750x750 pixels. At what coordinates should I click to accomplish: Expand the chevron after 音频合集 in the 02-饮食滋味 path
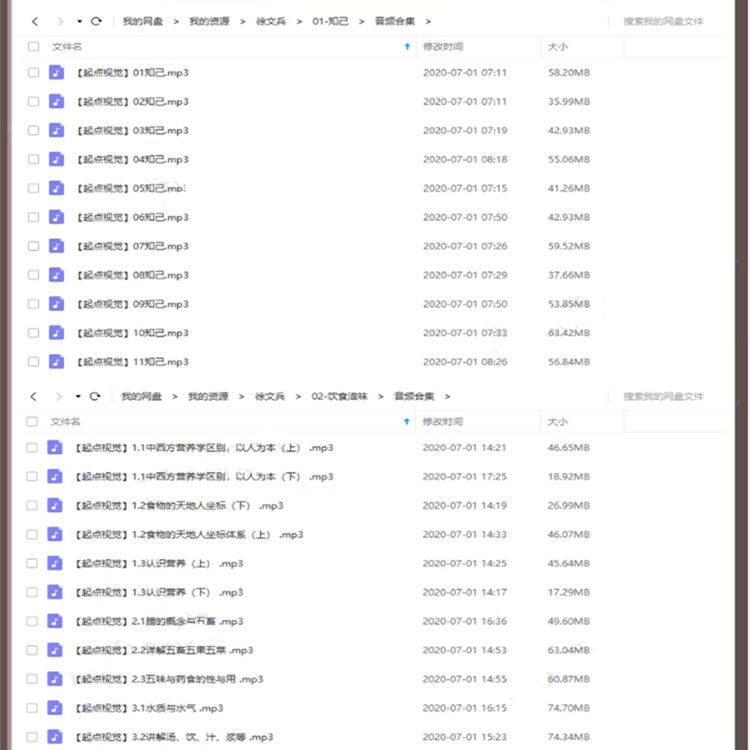click(447, 396)
